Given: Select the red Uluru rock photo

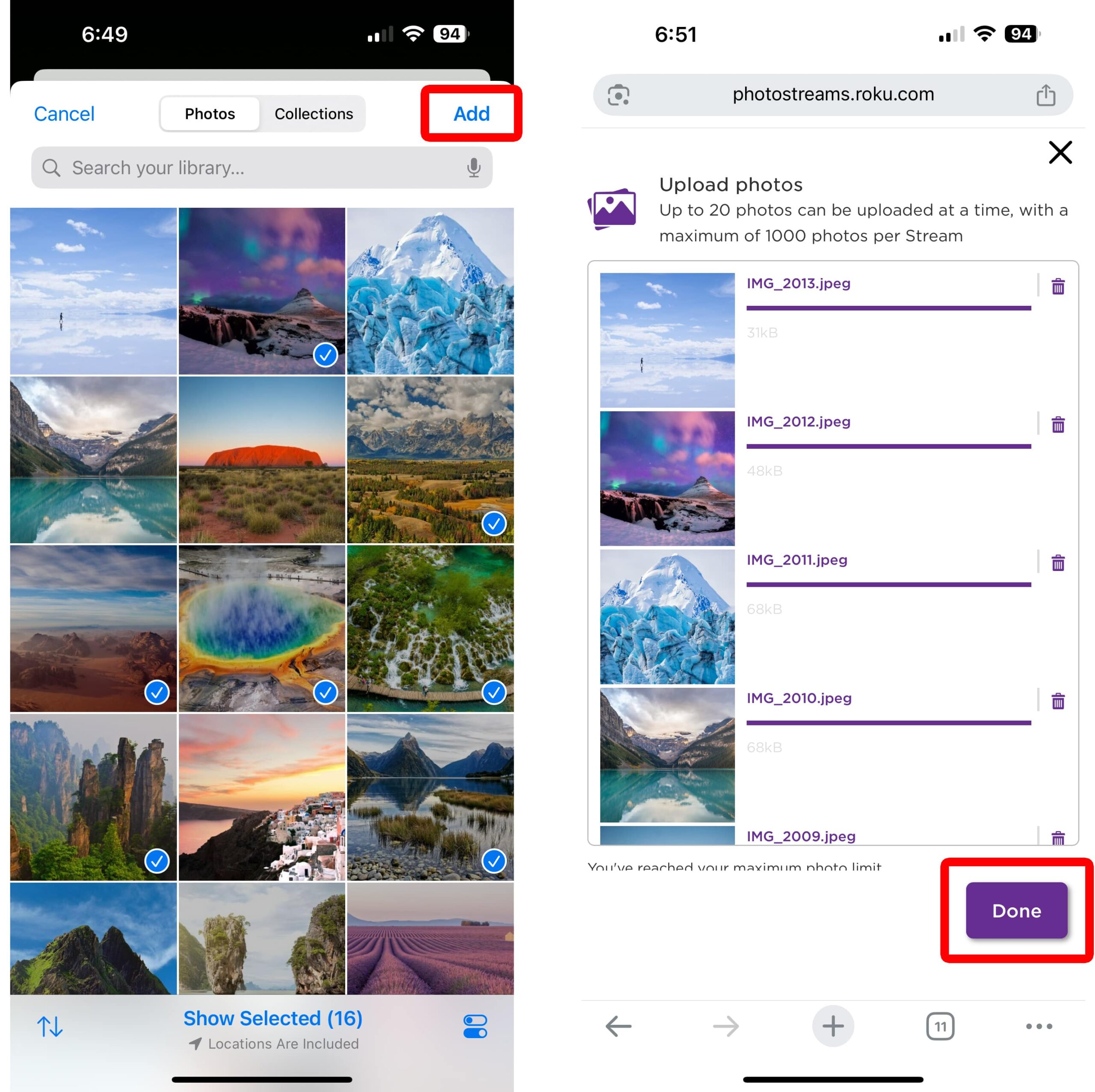Looking at the screenshot, I should [x=262, y=459].
